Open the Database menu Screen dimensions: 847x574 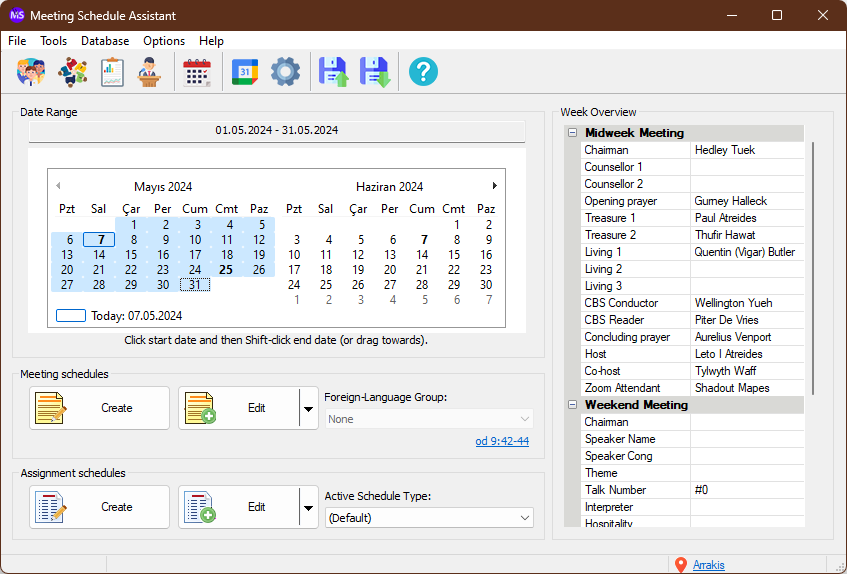(x=105, y=41)
